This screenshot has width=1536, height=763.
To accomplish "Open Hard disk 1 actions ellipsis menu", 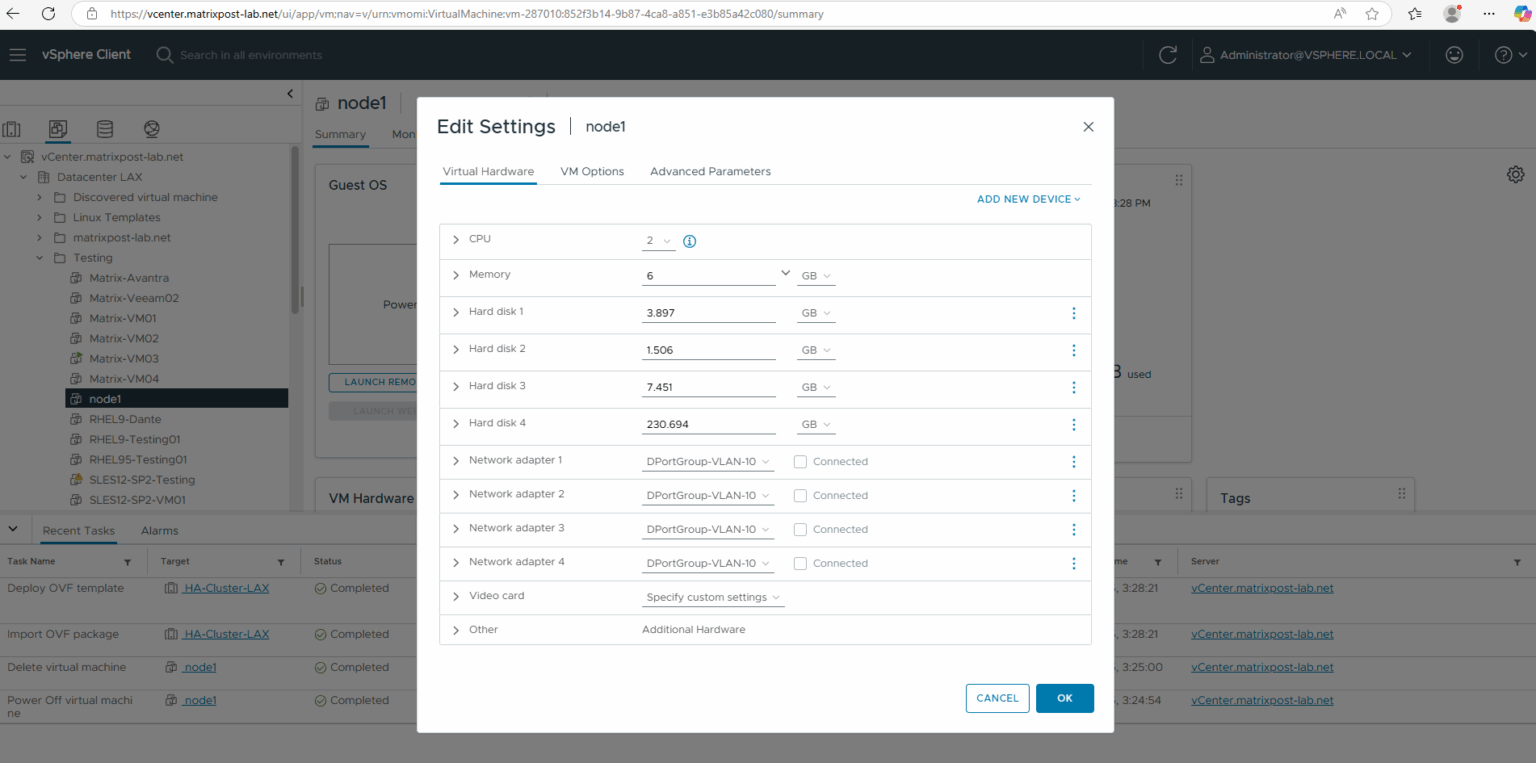I will [1073, 313].
